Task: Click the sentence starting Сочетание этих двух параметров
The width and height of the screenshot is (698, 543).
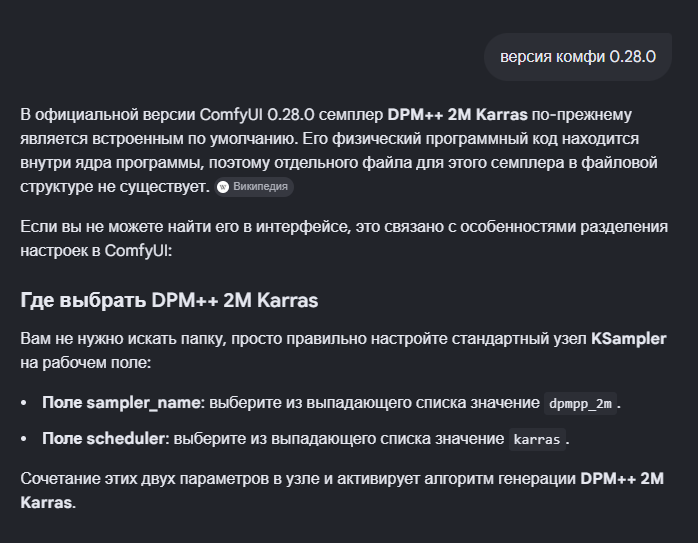Action: click(x=342, y=490)
